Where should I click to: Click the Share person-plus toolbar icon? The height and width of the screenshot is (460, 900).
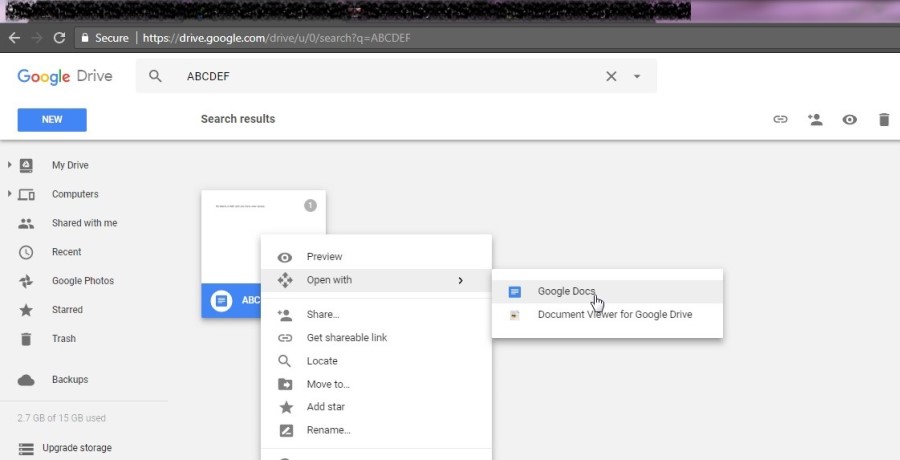coord(814,119)
